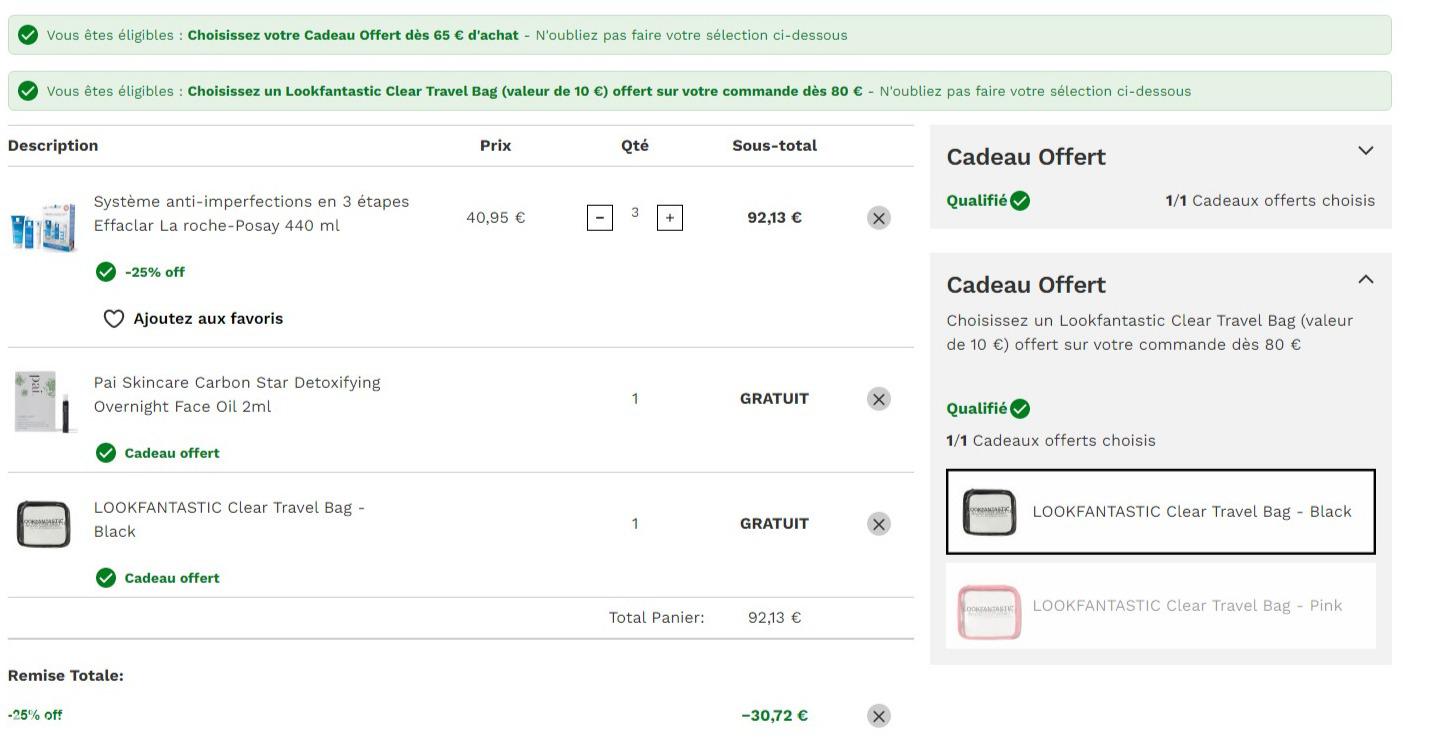Decrease quantity with the minus button
Viewport: 1430px width, 740px height.
pyautogui.click(x=599, y=218)
